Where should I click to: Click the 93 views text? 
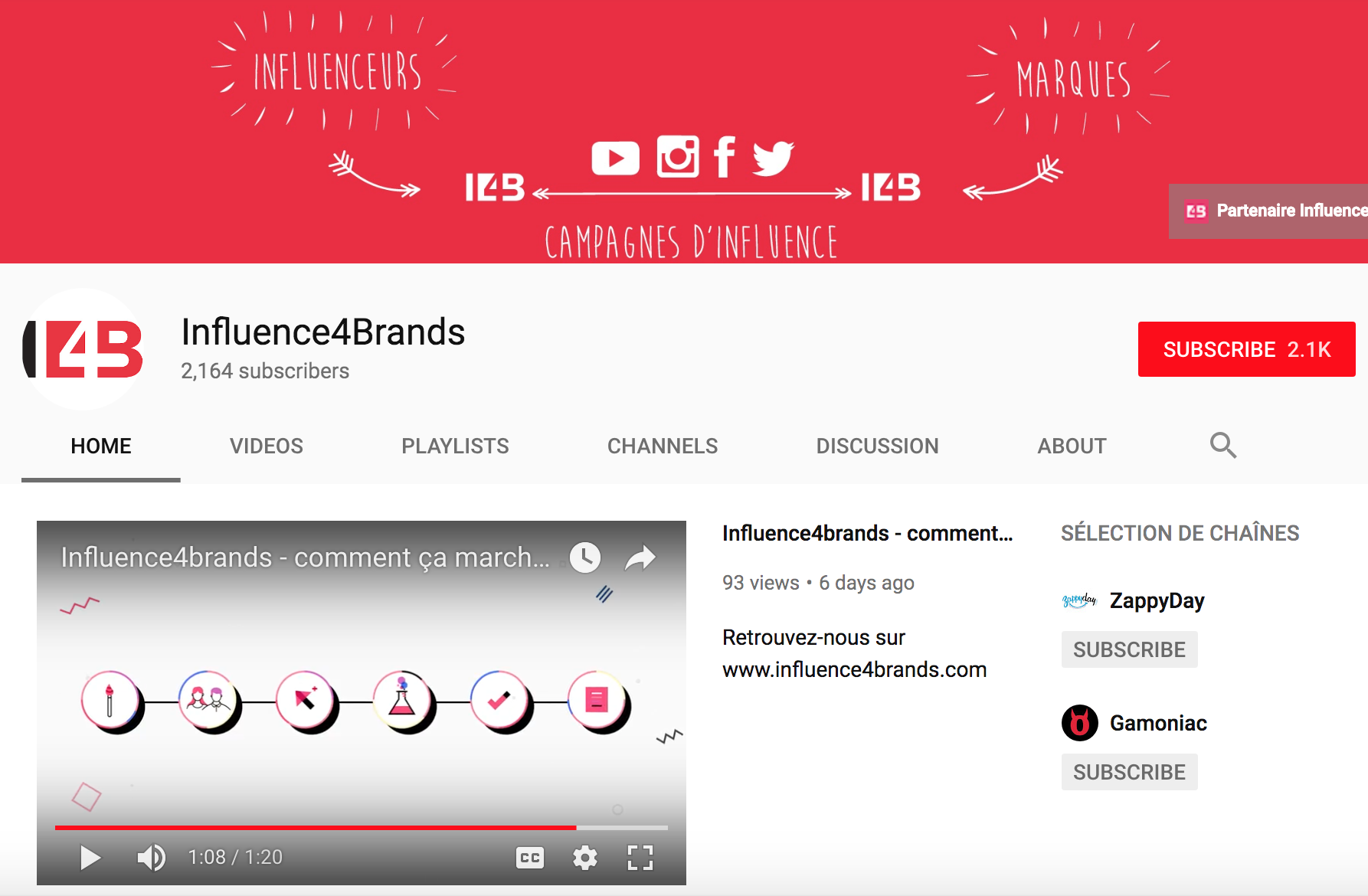pos(761,583)
